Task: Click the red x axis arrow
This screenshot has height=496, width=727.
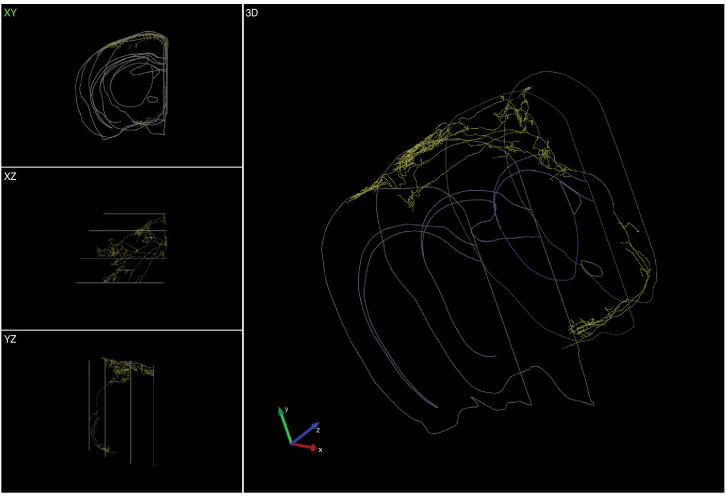Action: [304, 446]
